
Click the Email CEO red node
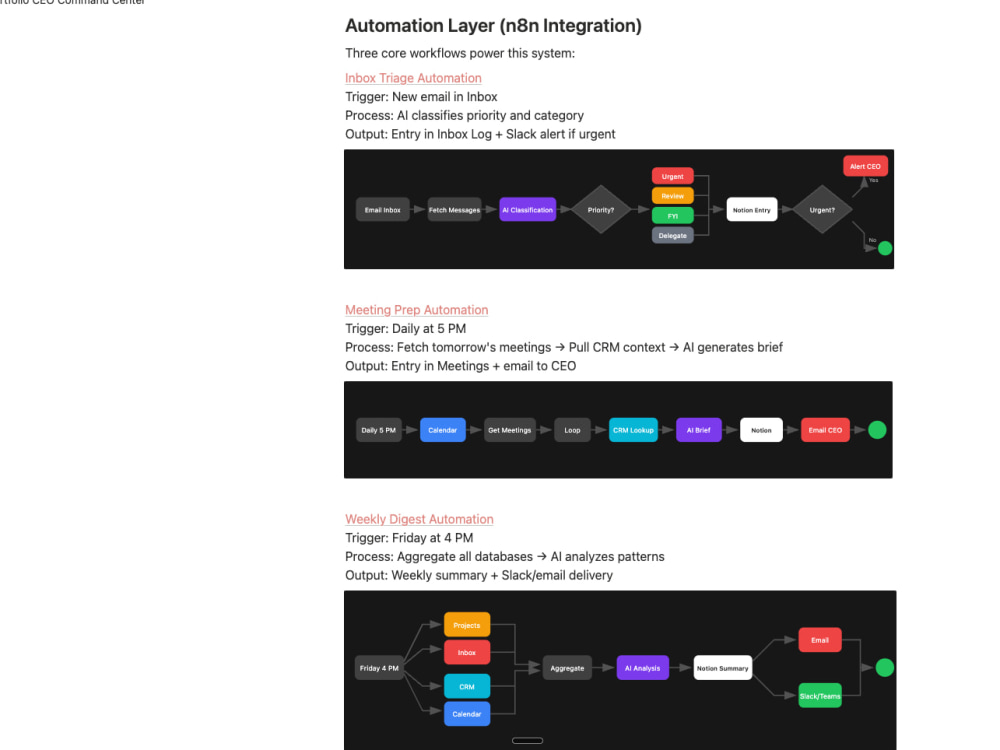coord(825,430)
